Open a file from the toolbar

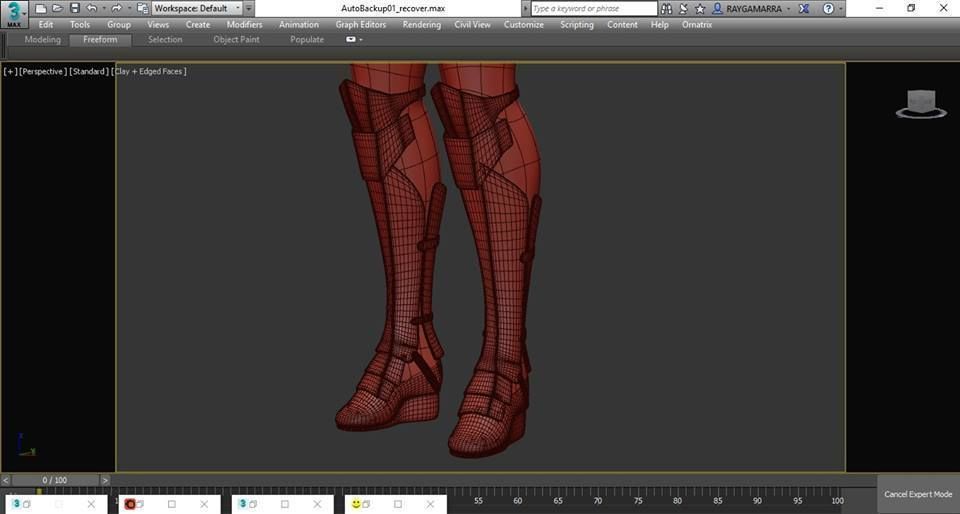[x=58, y=9]
